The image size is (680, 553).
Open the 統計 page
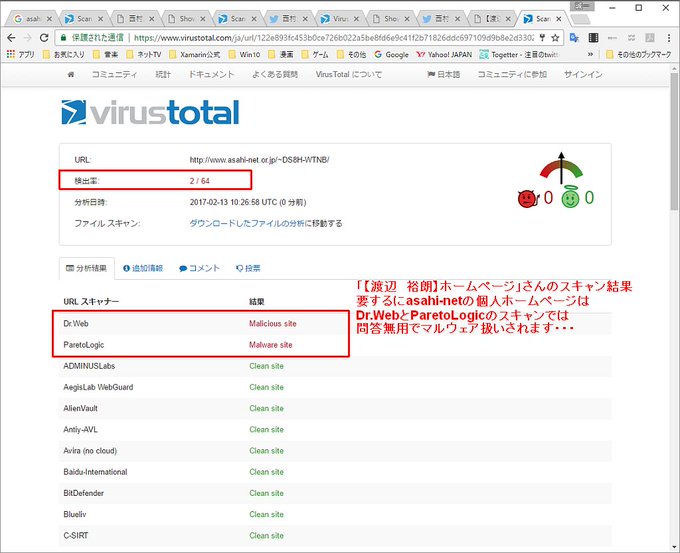(x=163, y=75)
